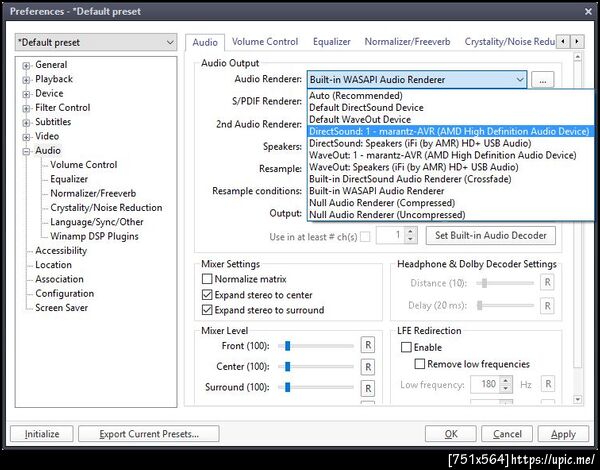Close the Preferences window
This screenshot has height=470, width=600.
click(x=589, y=11)
